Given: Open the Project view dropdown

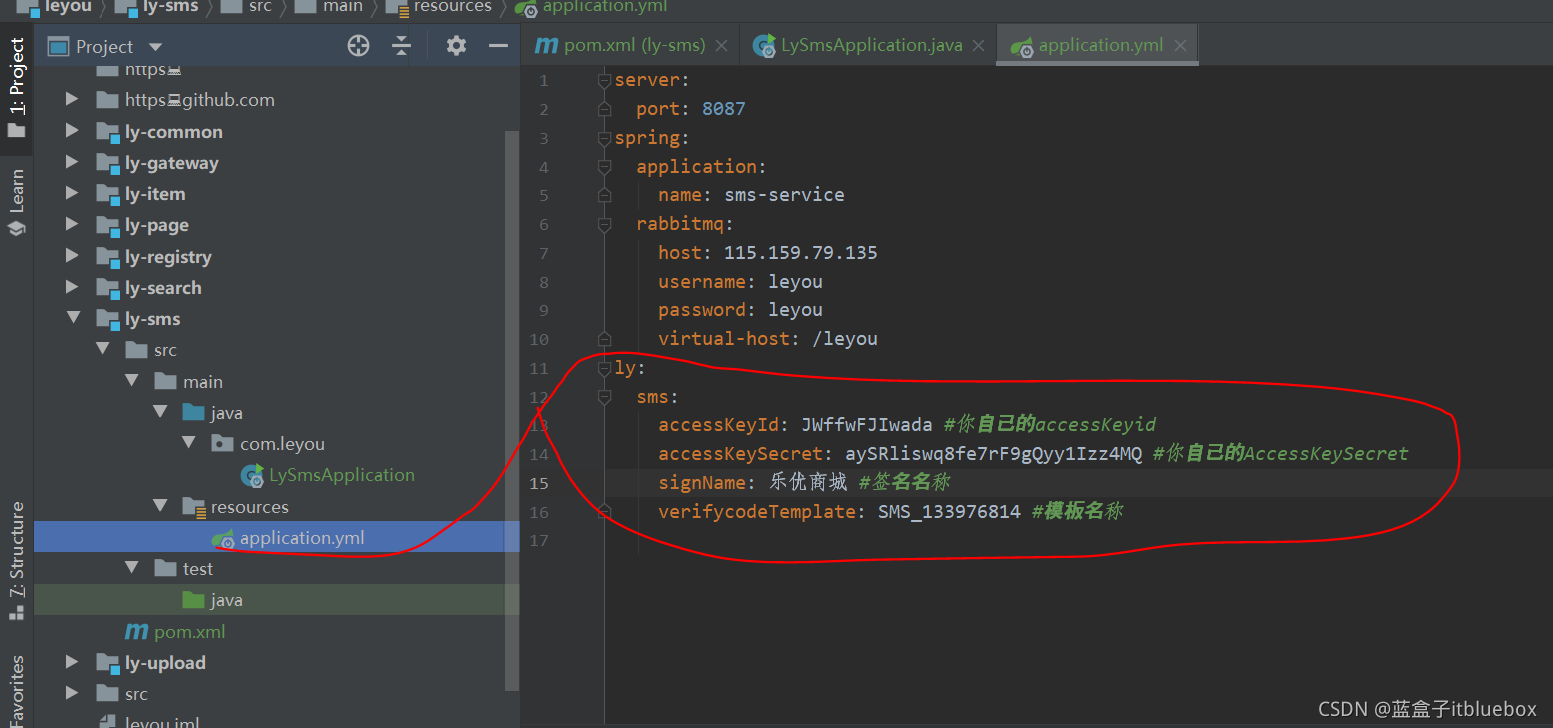Looking at the screenshot, I should tap(155, 47).
